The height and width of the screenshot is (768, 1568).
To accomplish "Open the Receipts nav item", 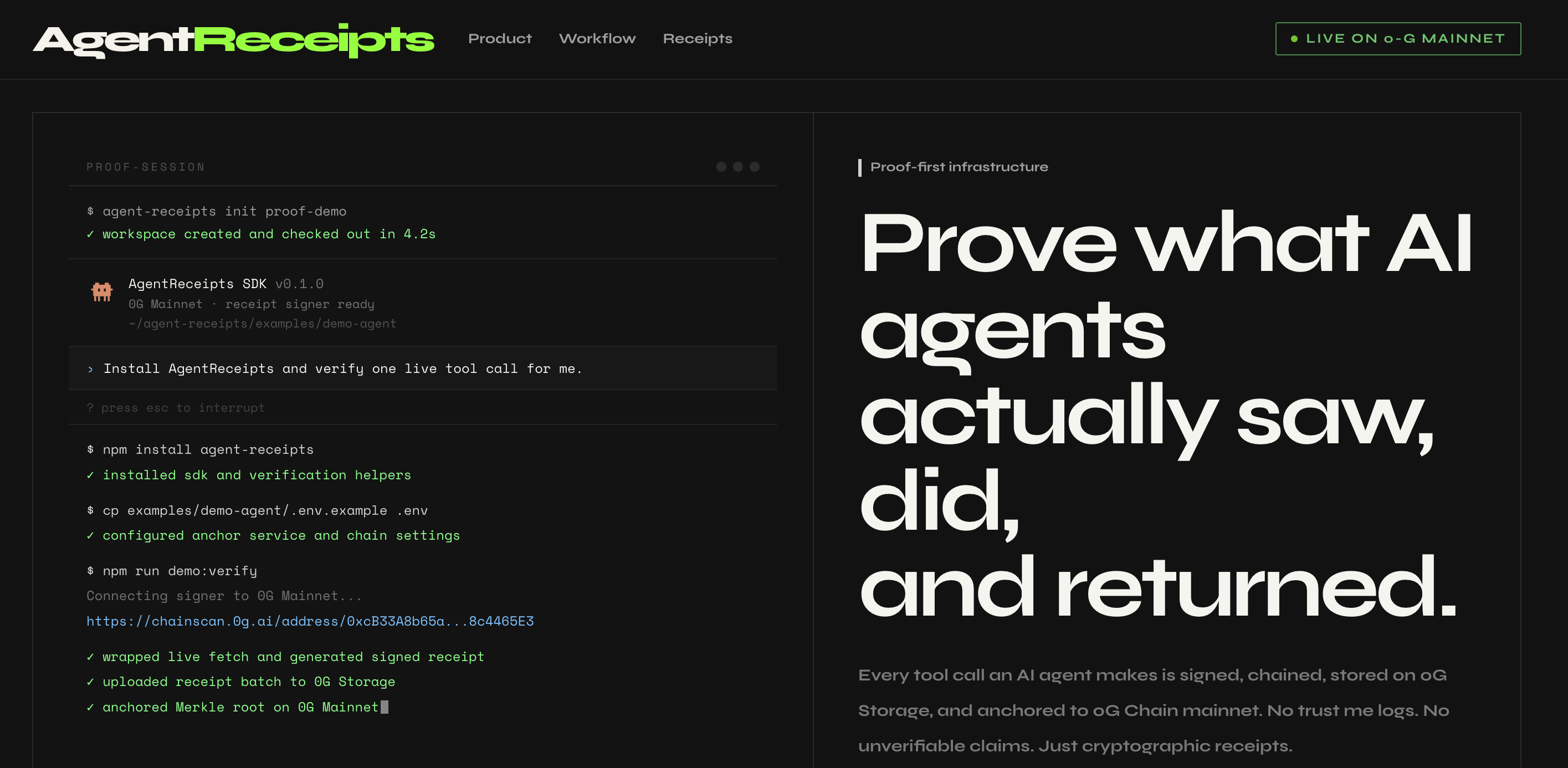I will [x=698, y=39].
